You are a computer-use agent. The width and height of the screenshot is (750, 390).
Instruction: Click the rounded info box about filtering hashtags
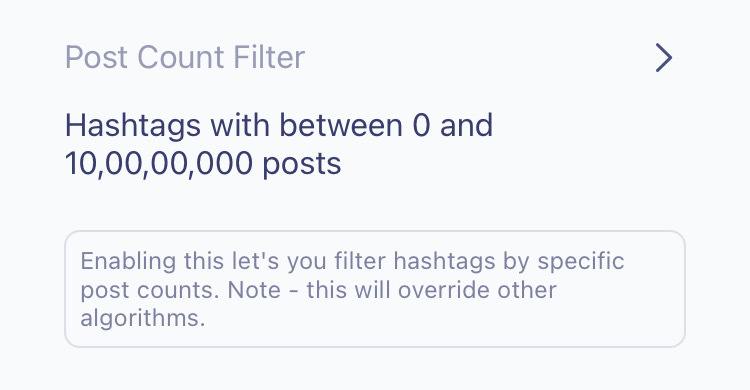[x=375, y=289]
